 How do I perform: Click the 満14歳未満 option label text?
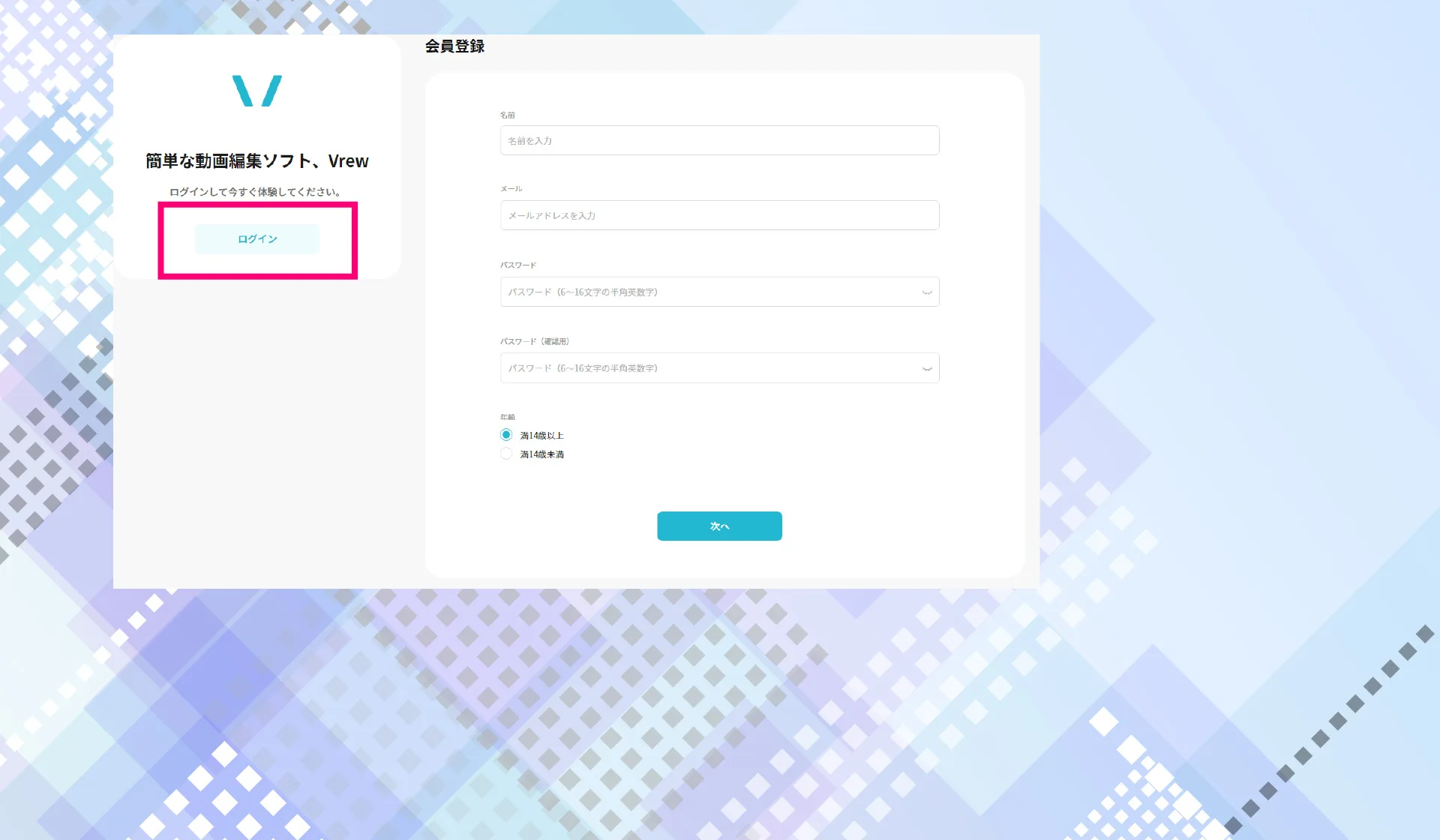(541, 454)
